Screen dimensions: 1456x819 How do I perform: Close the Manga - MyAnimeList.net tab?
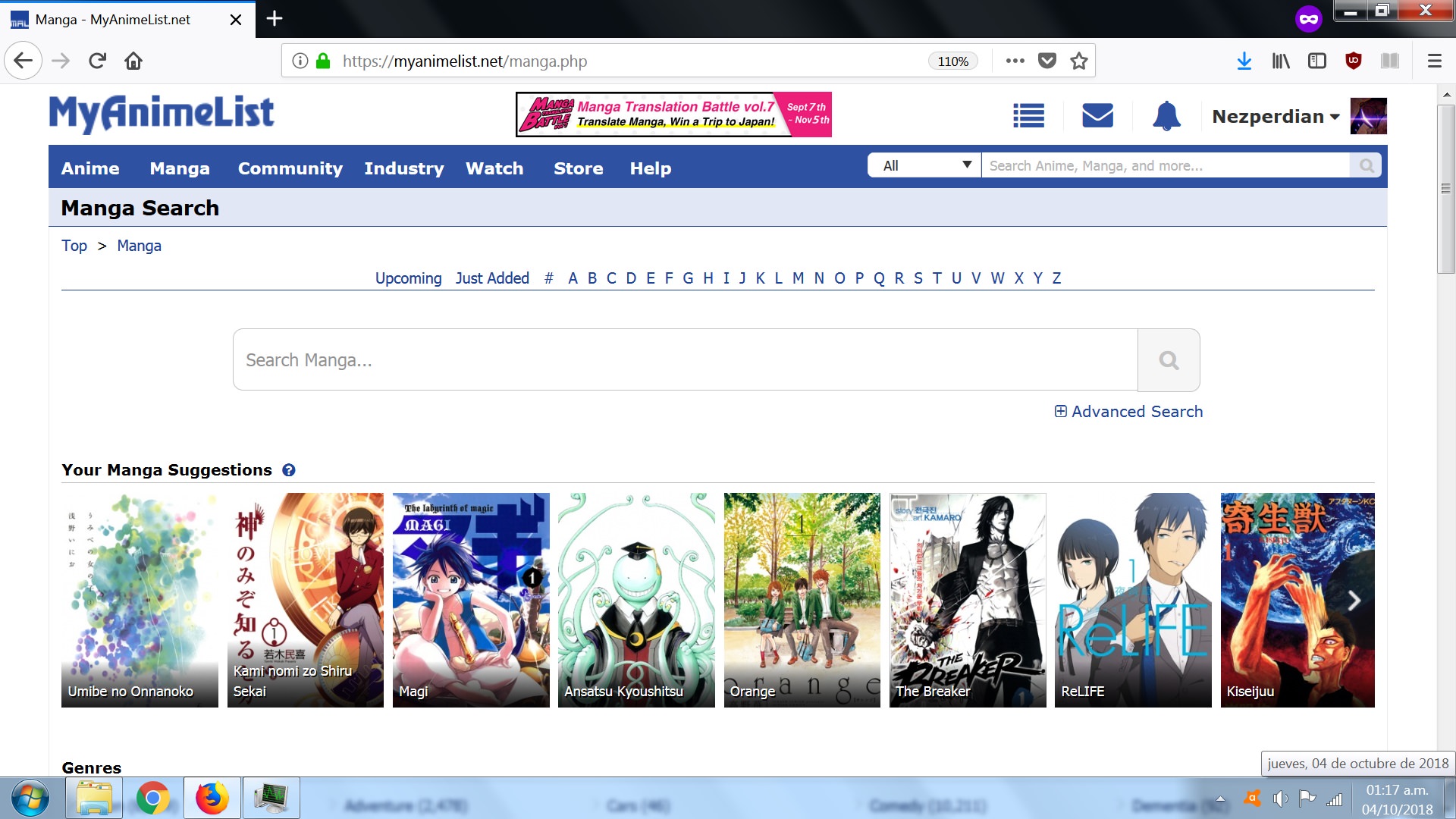236,20
